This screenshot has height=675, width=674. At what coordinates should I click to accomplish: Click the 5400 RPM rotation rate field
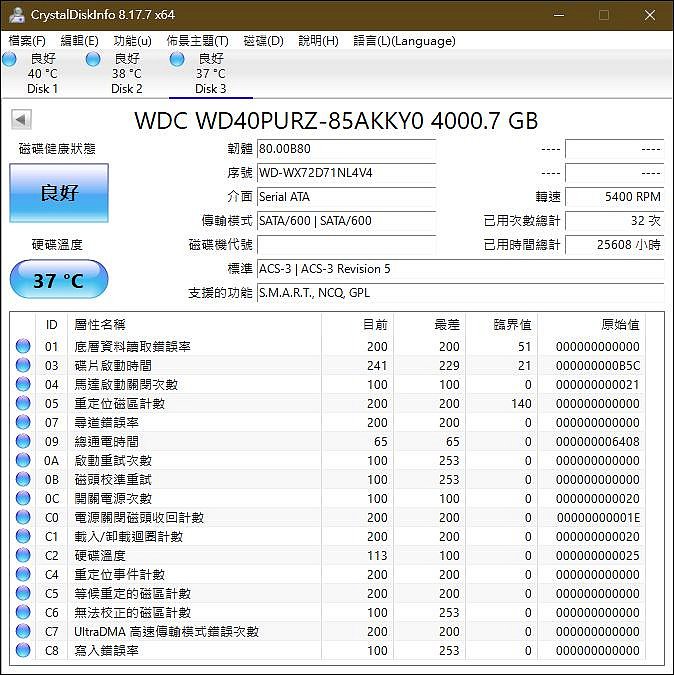pos(615,197)
